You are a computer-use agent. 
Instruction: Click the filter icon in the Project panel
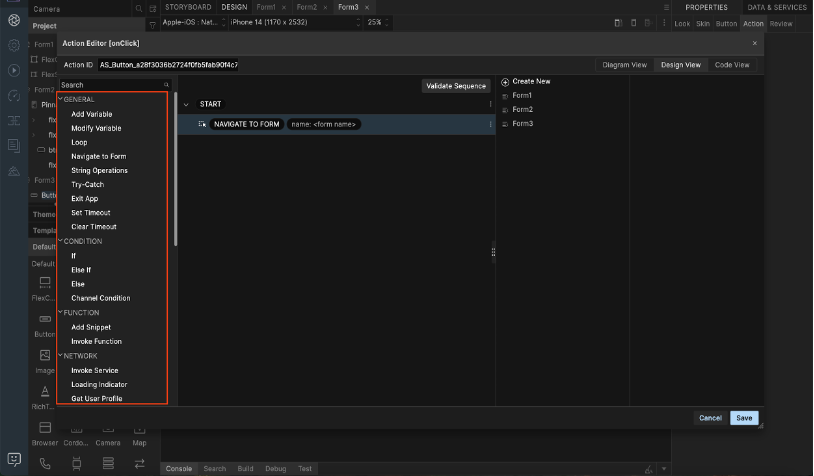[x=152, y=26]
